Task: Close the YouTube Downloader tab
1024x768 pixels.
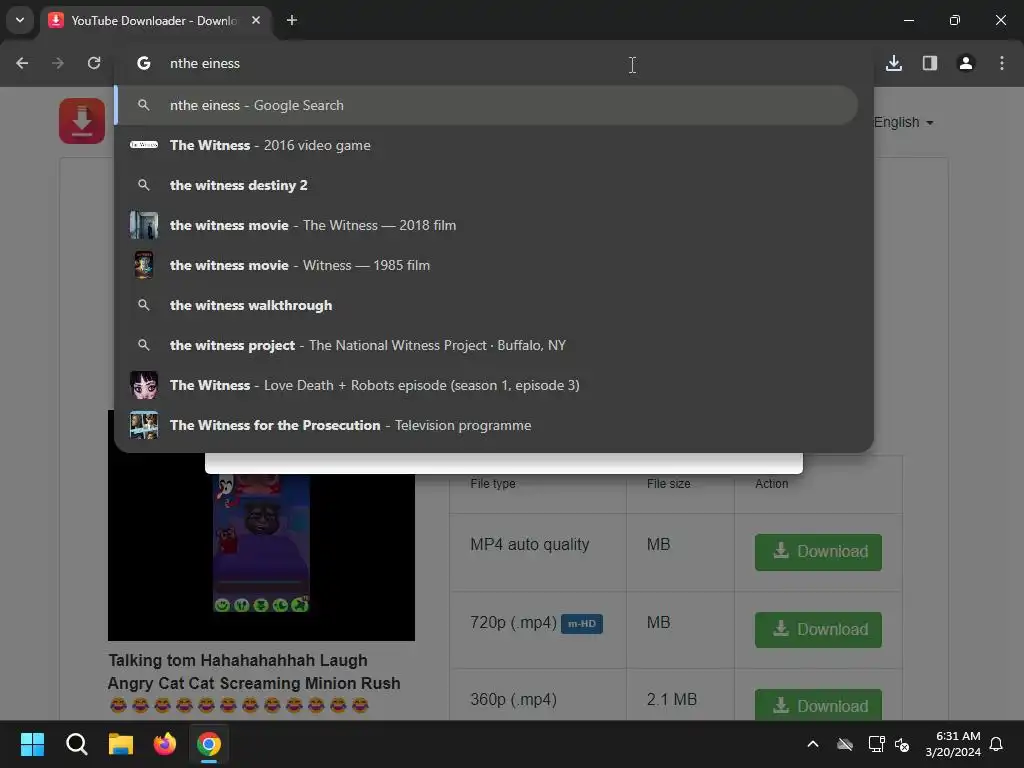Action: (x=256, y=20)
